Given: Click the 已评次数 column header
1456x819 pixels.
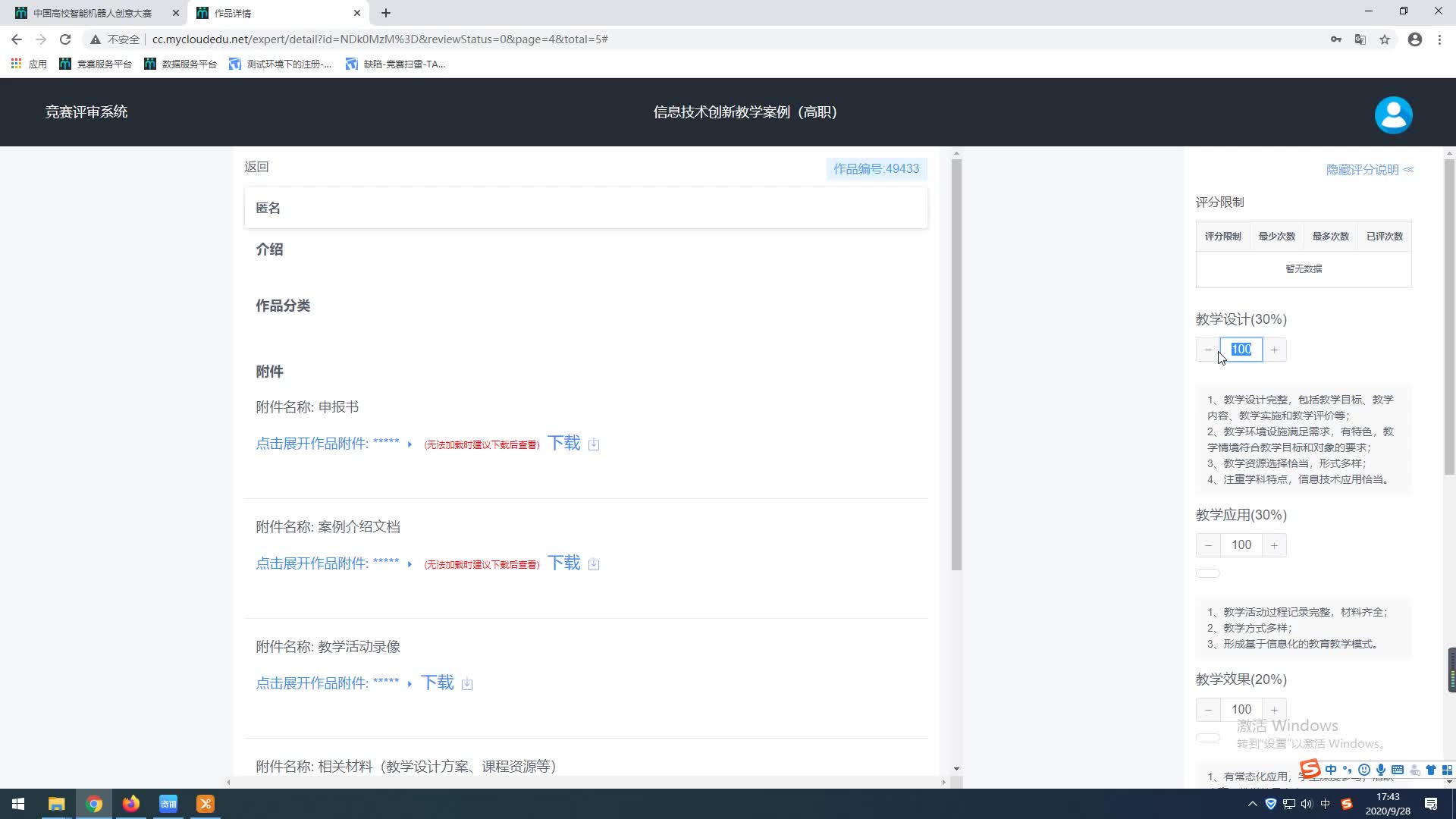Looking at the screenshot, I should click(x=1385, y=237).
